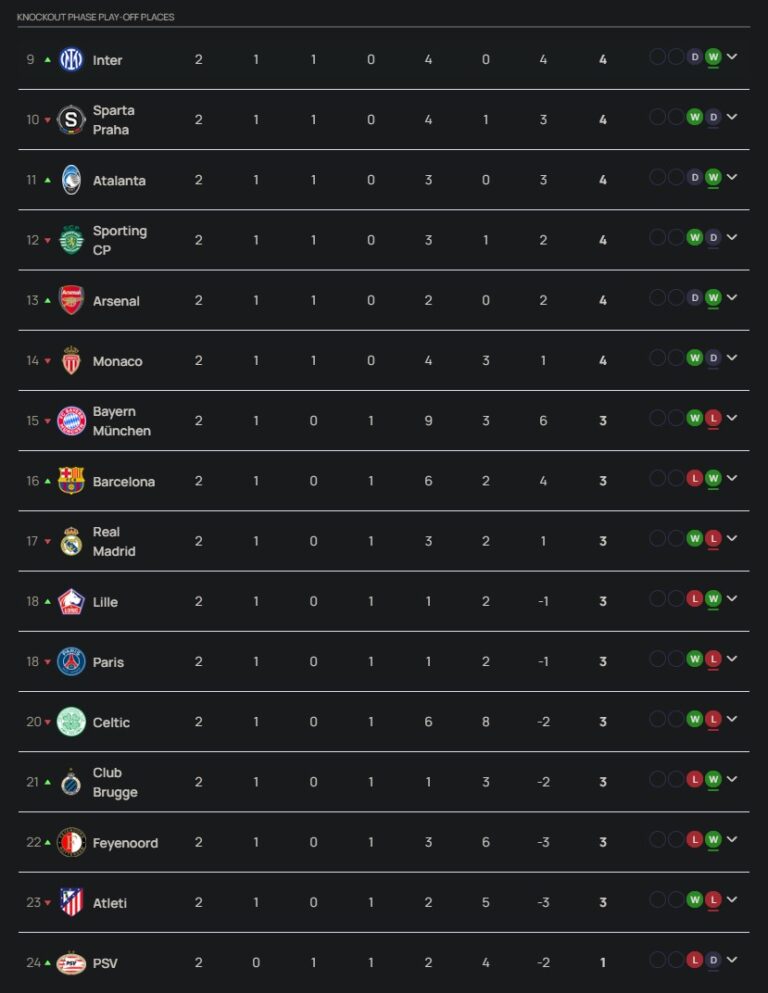Expand the Paris row details

pyautogui.click(x=732, y=659)
